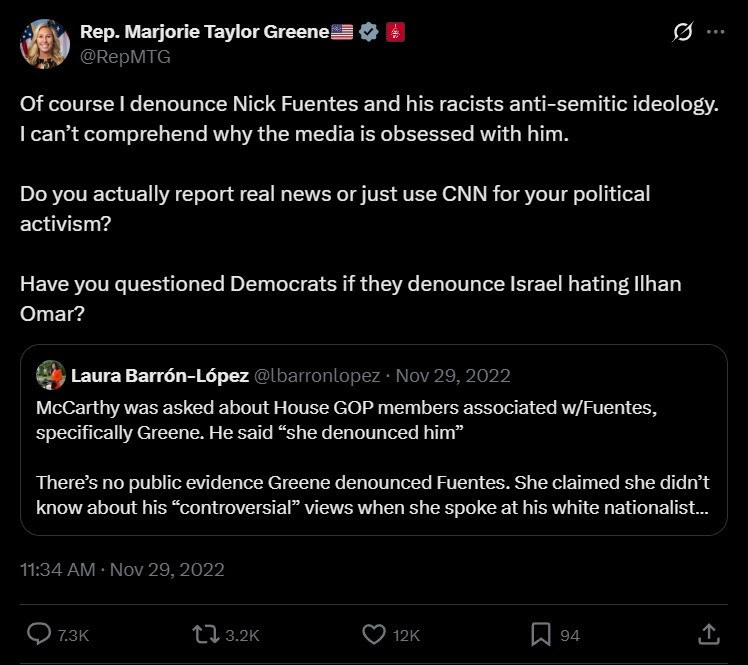748x665 pixels.
Task: Click the quoted tweet's Nov 29, 2022 date
Action: [x=453, y=376]
